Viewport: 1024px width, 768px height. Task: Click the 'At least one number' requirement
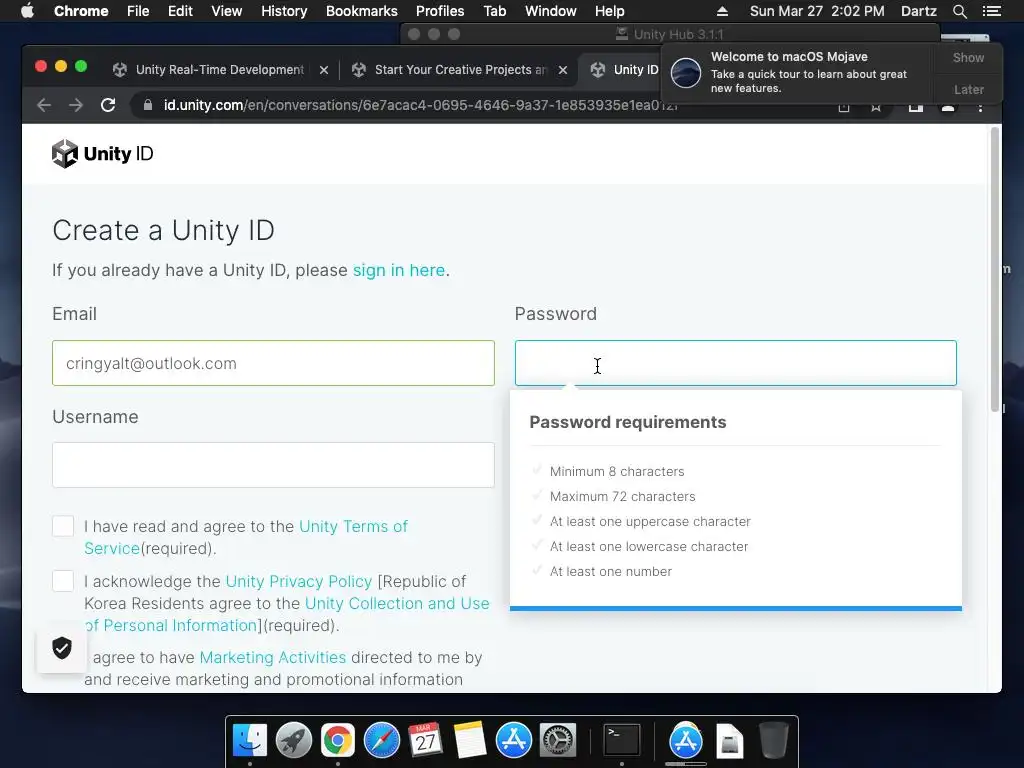pos(611,571)
